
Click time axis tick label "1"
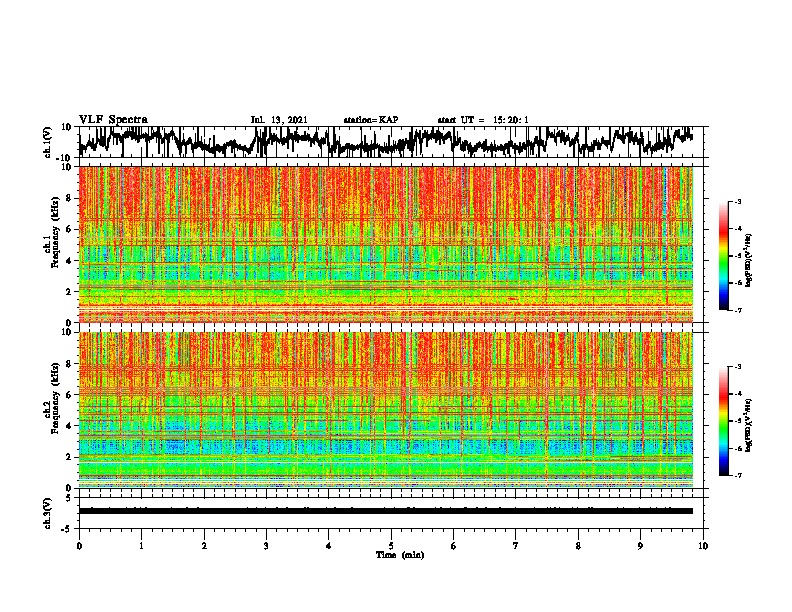point(141,546)
